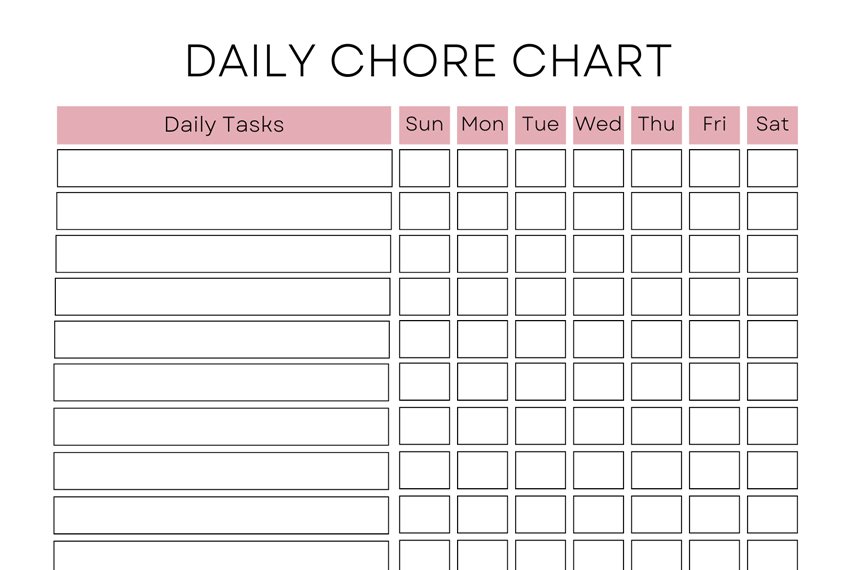856x570 pixels.
Task: Tick the Fri box in third task row
Action: click(x=714, y=254)
